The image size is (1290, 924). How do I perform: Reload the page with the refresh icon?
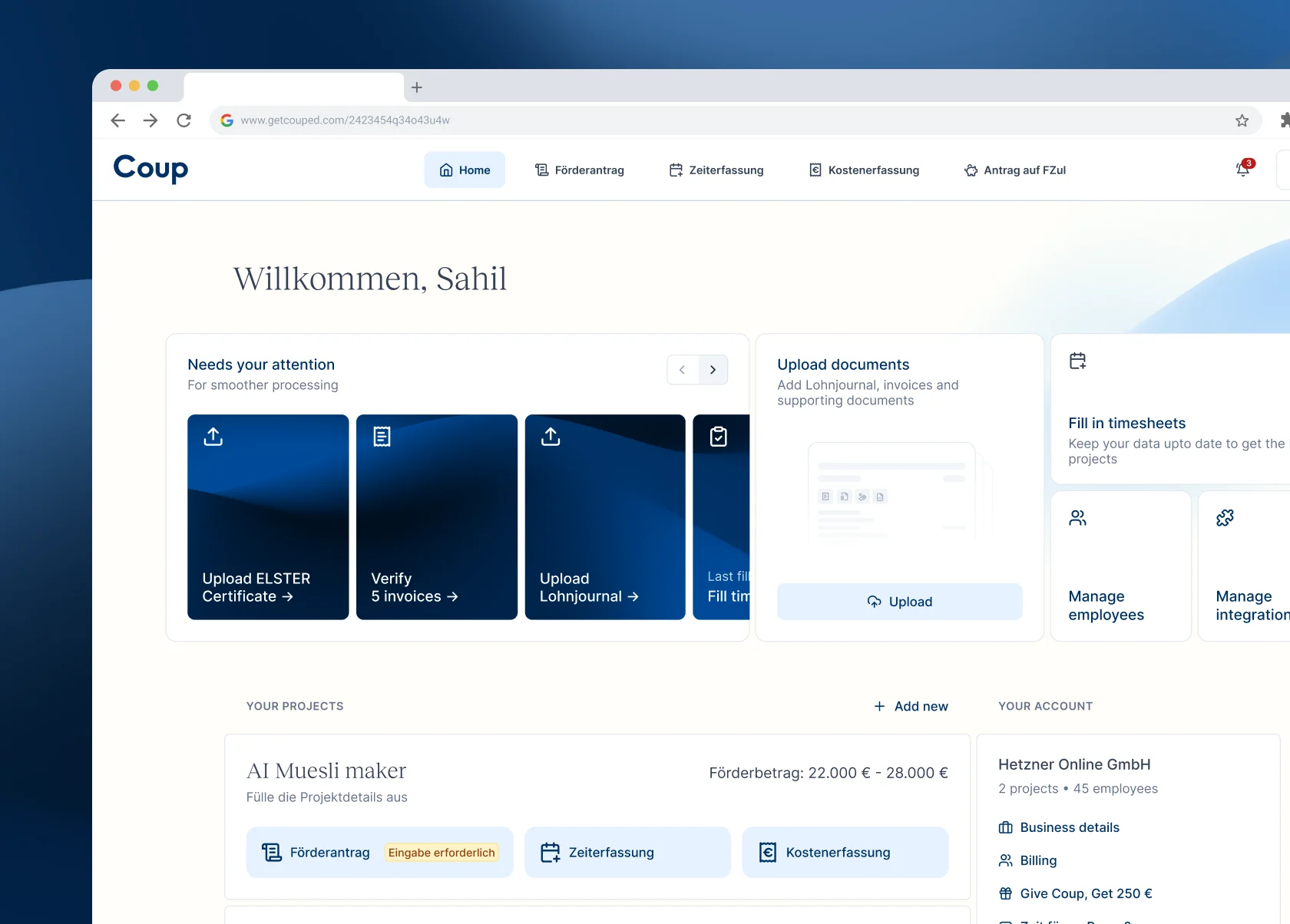click(x=184, y=120)
